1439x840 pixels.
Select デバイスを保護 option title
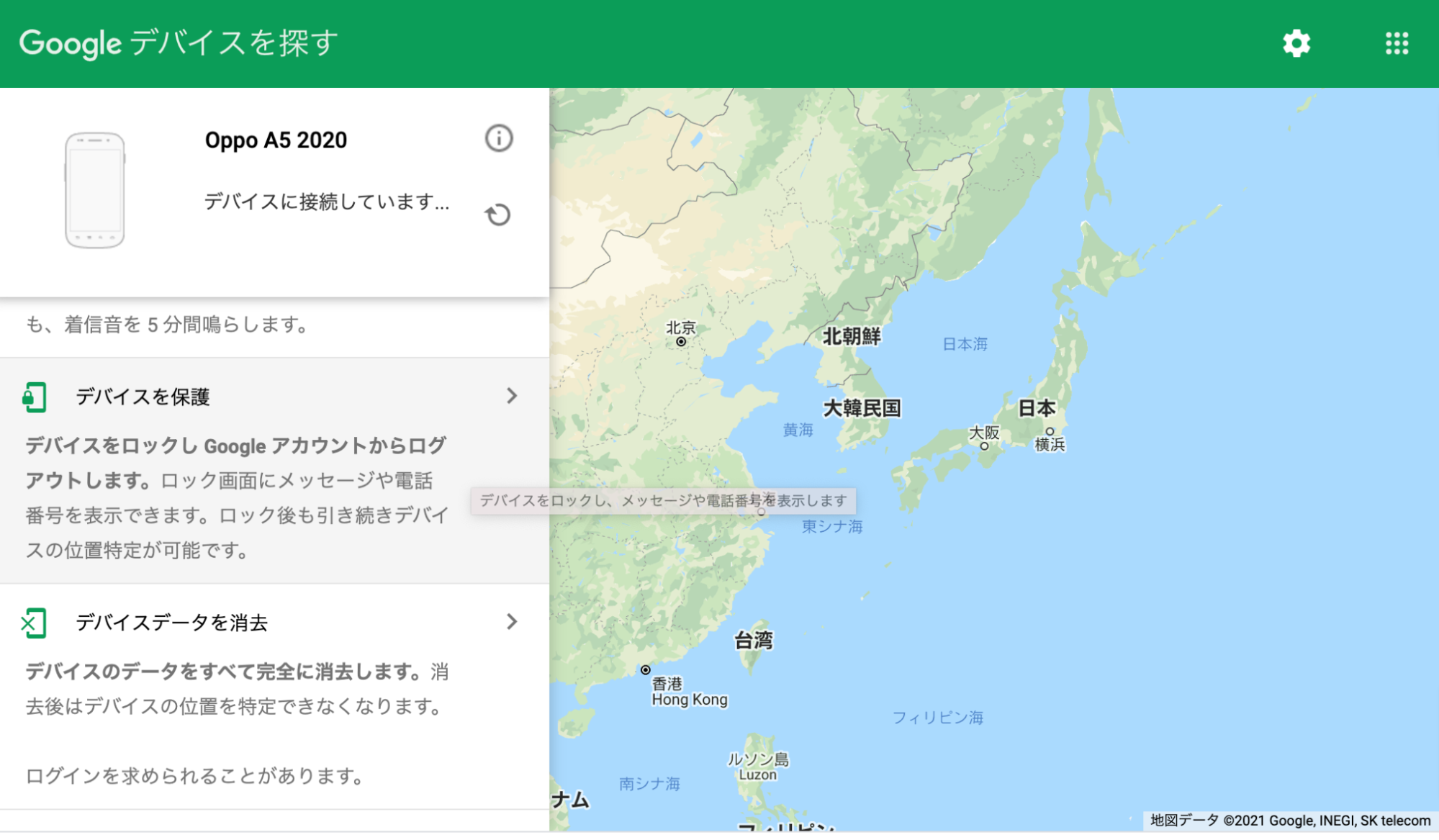pyautogui.click(x=143, y=397)
